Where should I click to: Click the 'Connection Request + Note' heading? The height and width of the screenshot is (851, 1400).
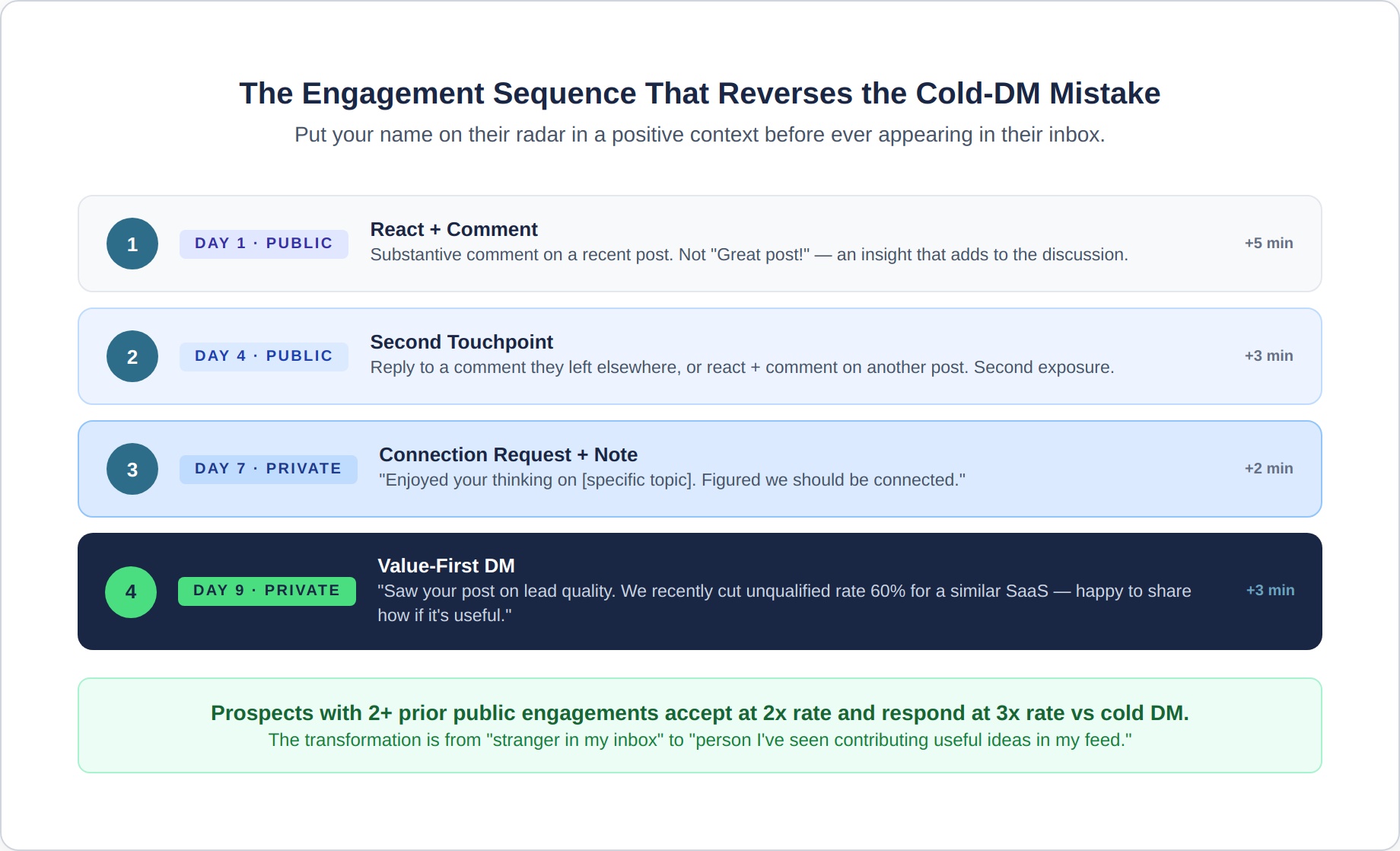(508, 455)
